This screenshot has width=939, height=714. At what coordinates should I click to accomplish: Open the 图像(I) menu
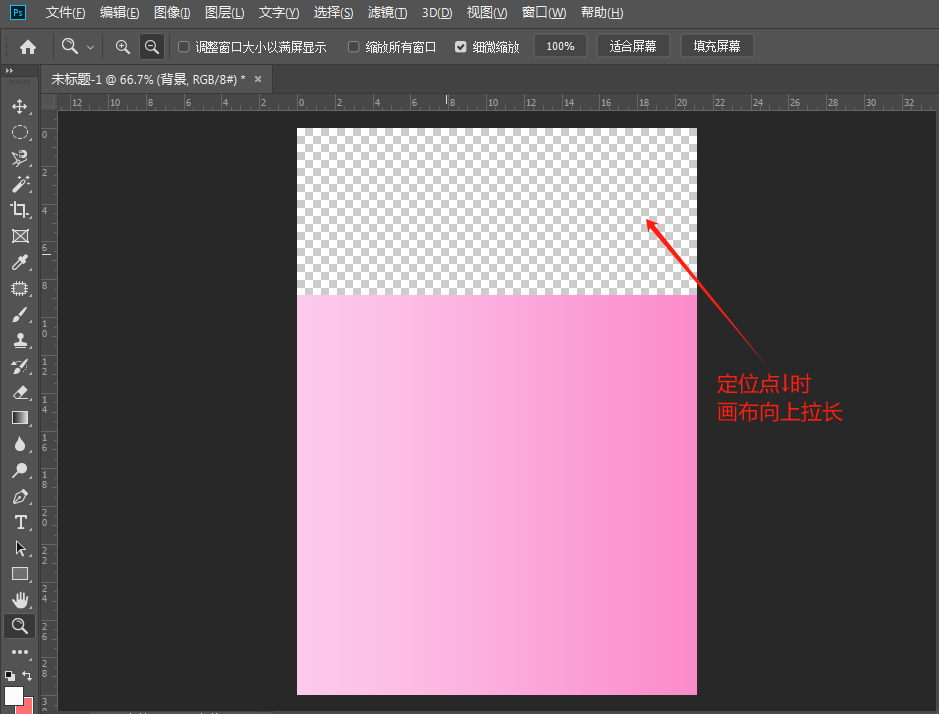pos(172,13)
